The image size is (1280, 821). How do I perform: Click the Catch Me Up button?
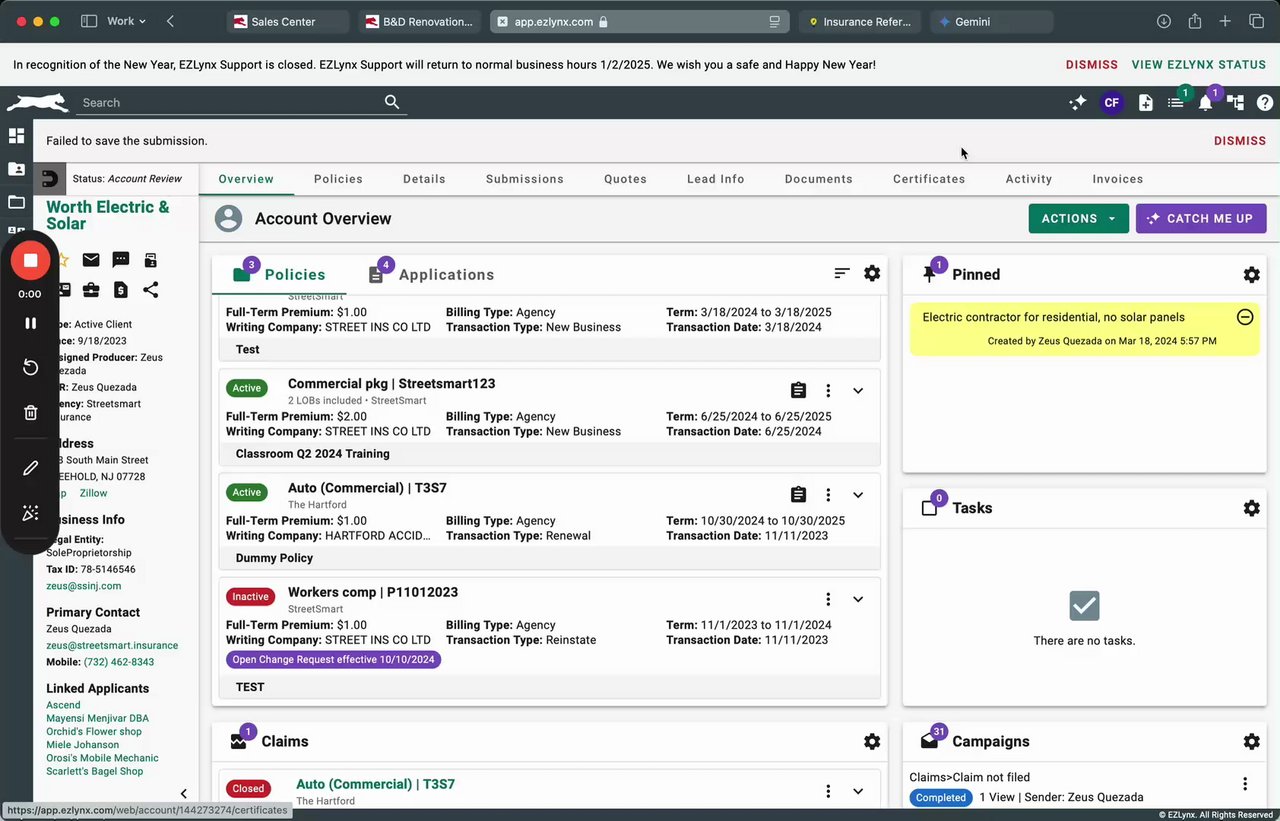tap(1201, 218)
